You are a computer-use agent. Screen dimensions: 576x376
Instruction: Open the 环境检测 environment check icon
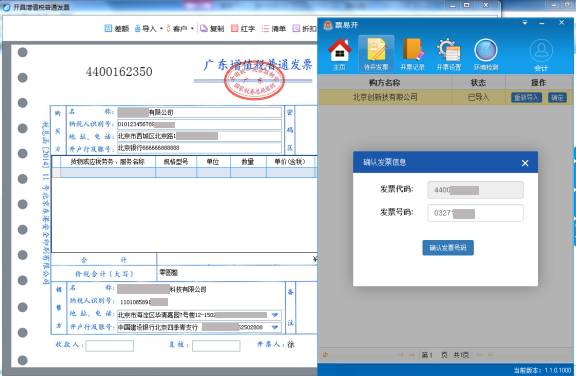486,54
